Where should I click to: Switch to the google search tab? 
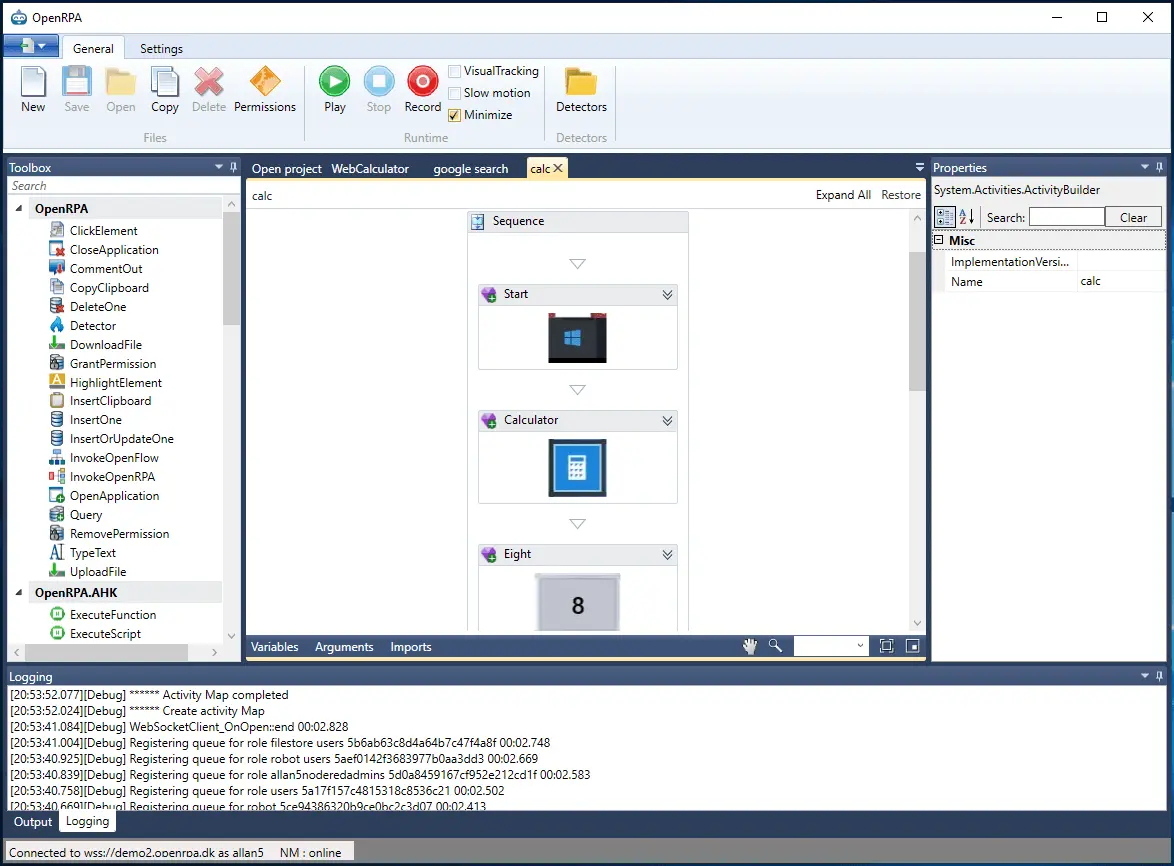click(x=470, y=169)
